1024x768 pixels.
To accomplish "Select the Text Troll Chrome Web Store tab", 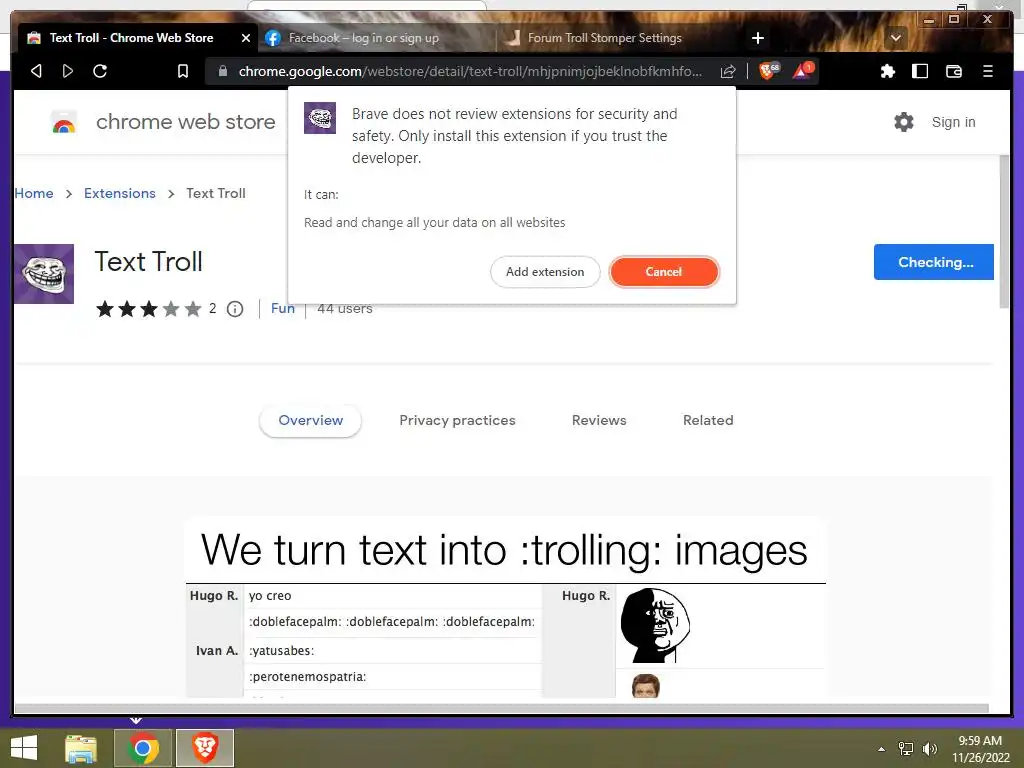I will click(131, 38).
